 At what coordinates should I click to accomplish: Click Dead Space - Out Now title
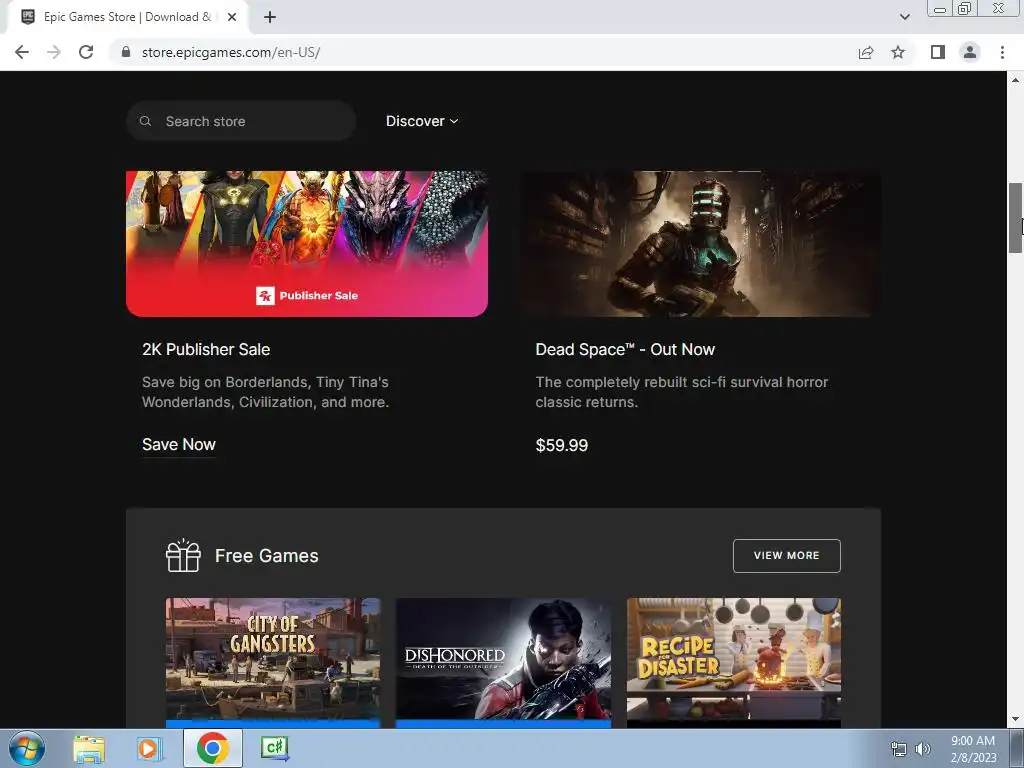[625, 349]
